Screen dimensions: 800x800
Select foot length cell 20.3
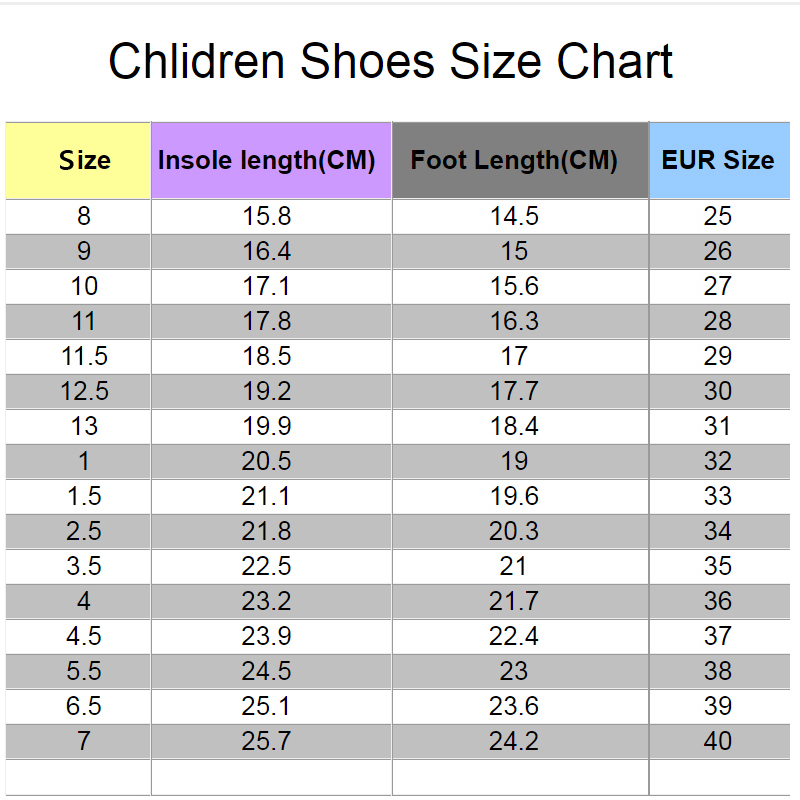(x=514, y=531)
